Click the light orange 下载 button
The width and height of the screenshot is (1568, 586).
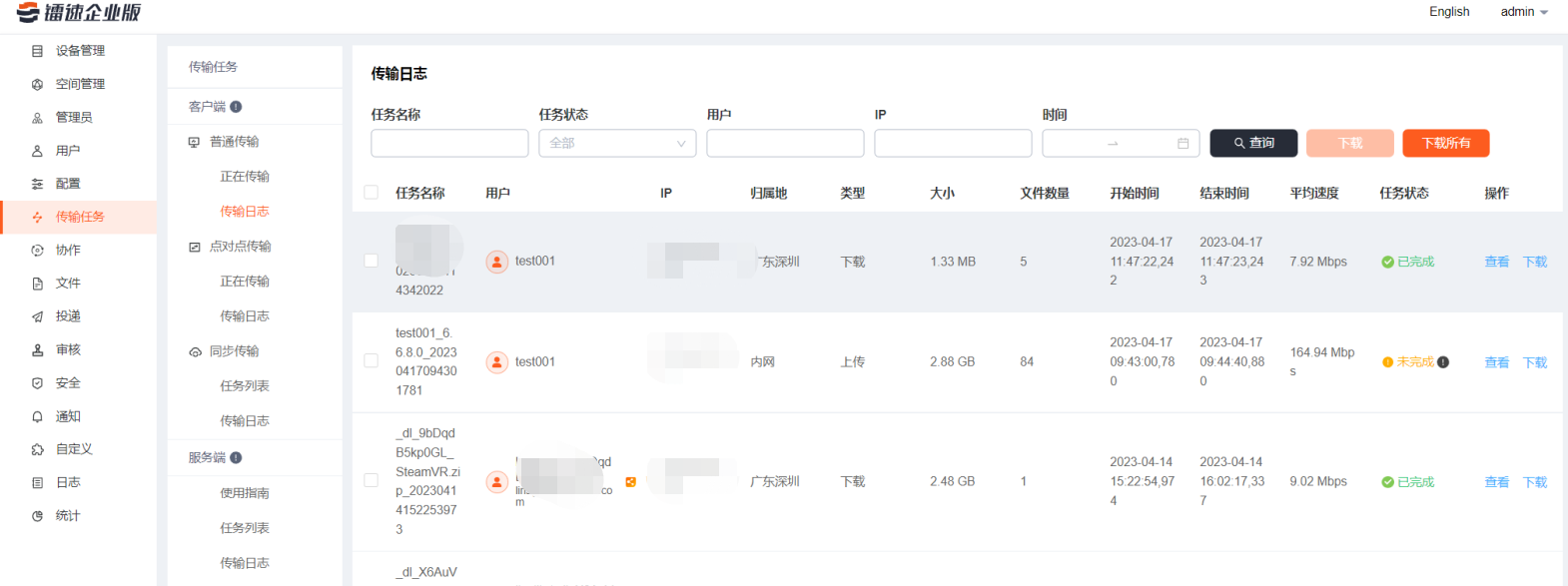[1350, 144]
